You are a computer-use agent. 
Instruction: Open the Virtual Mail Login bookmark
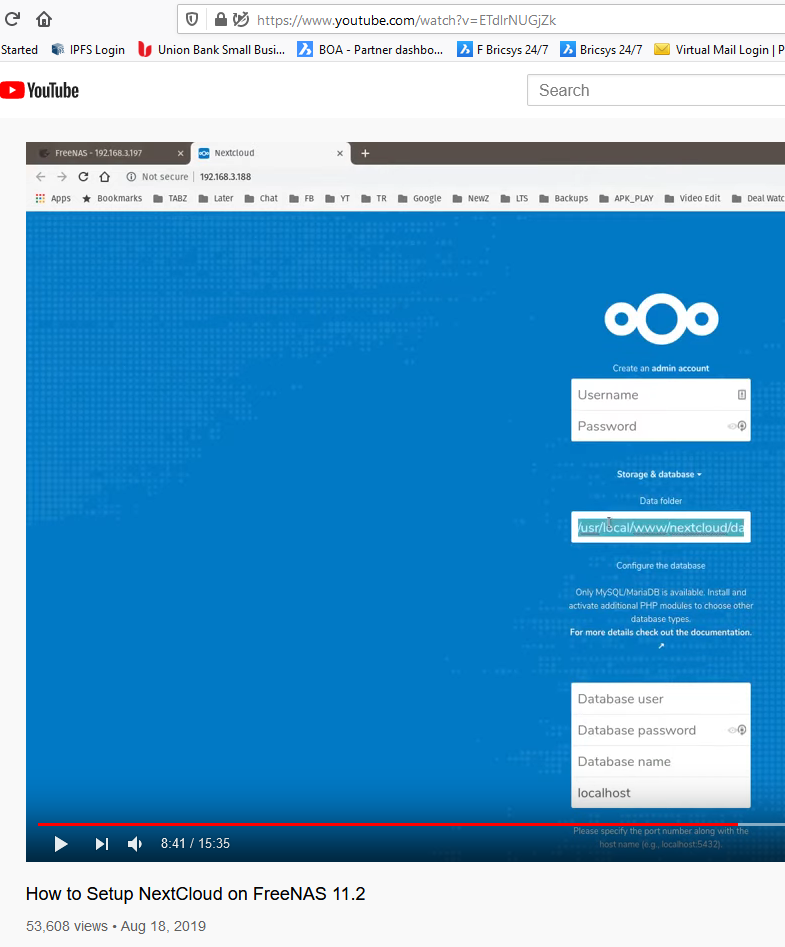[x=718, y=49]
